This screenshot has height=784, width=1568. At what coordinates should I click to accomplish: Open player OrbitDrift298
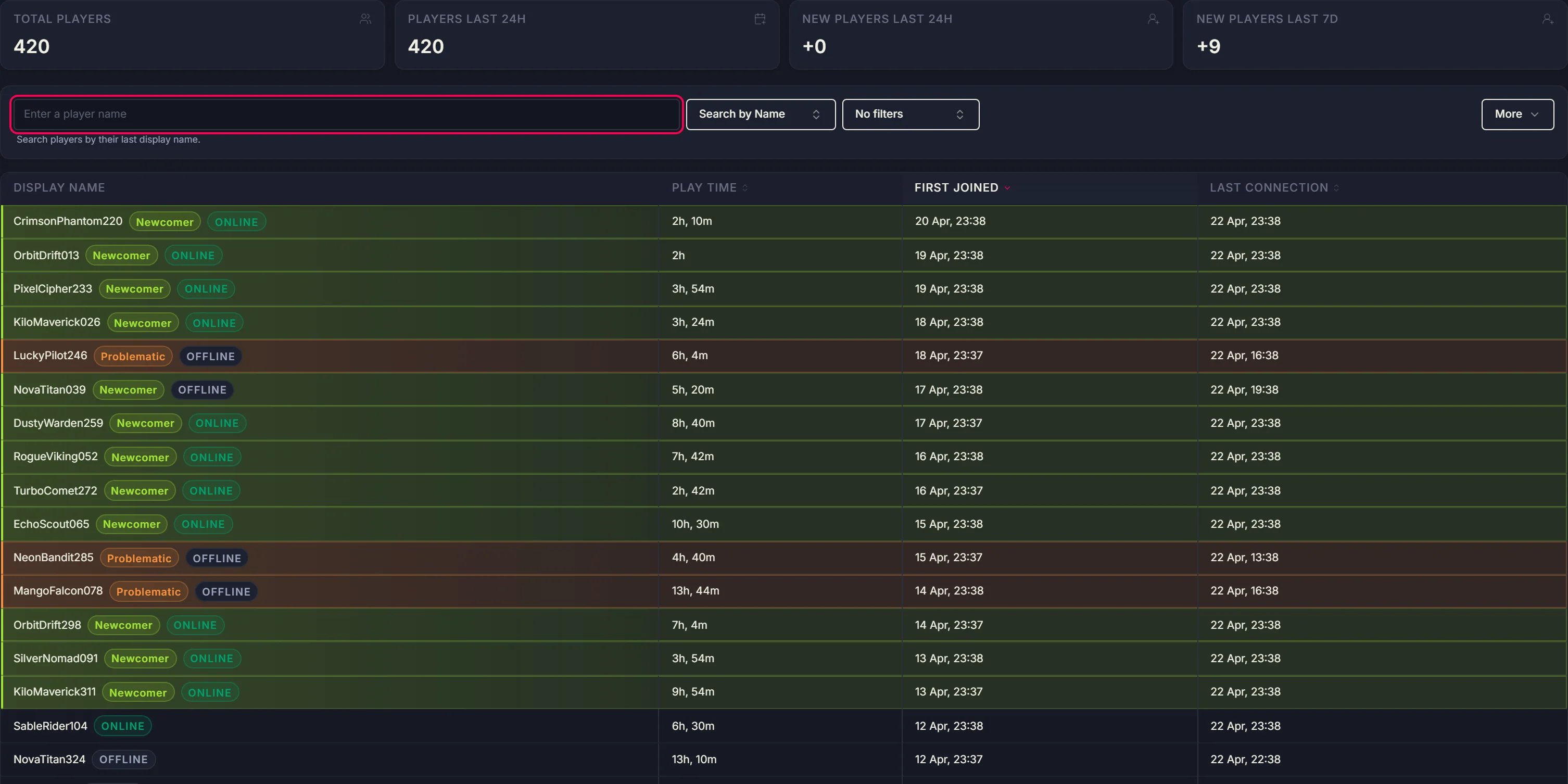pos(47,625)
